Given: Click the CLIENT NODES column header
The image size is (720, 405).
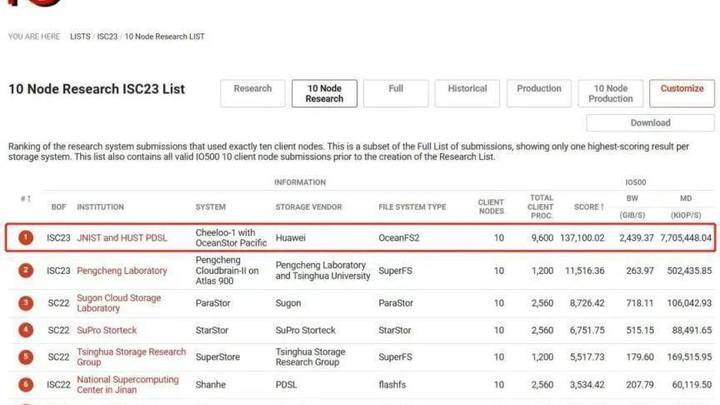Looking at the screenshot, I should point(491,207).
